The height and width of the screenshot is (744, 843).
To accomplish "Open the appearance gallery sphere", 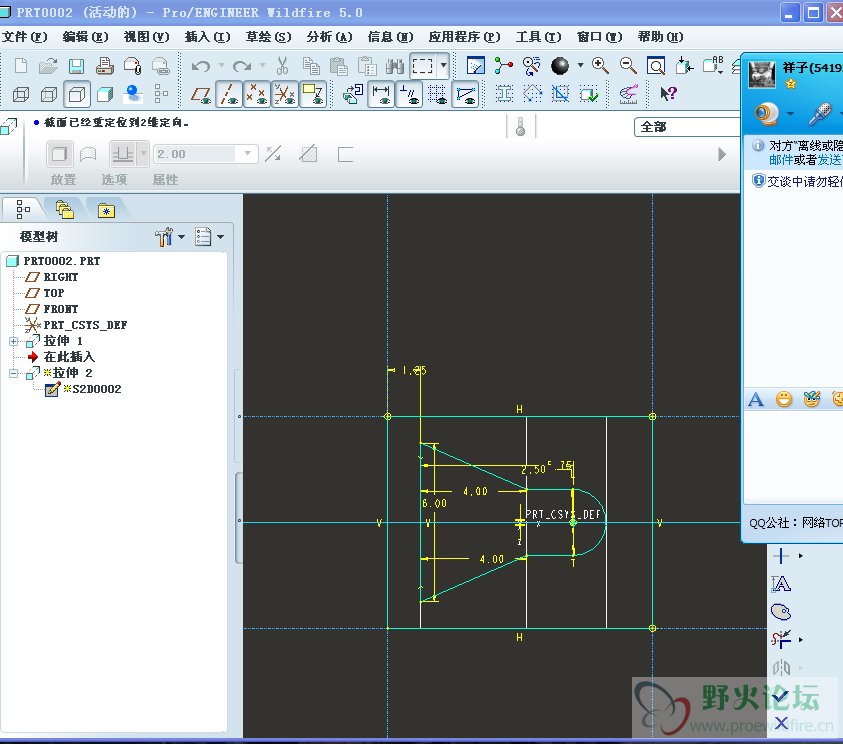I will 560,66.
